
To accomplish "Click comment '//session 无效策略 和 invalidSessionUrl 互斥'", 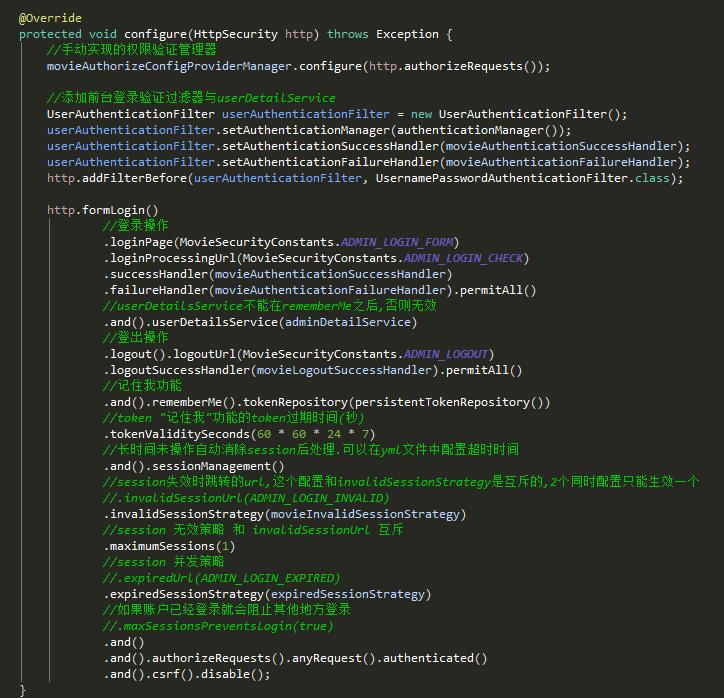I will tap(253, 530).
